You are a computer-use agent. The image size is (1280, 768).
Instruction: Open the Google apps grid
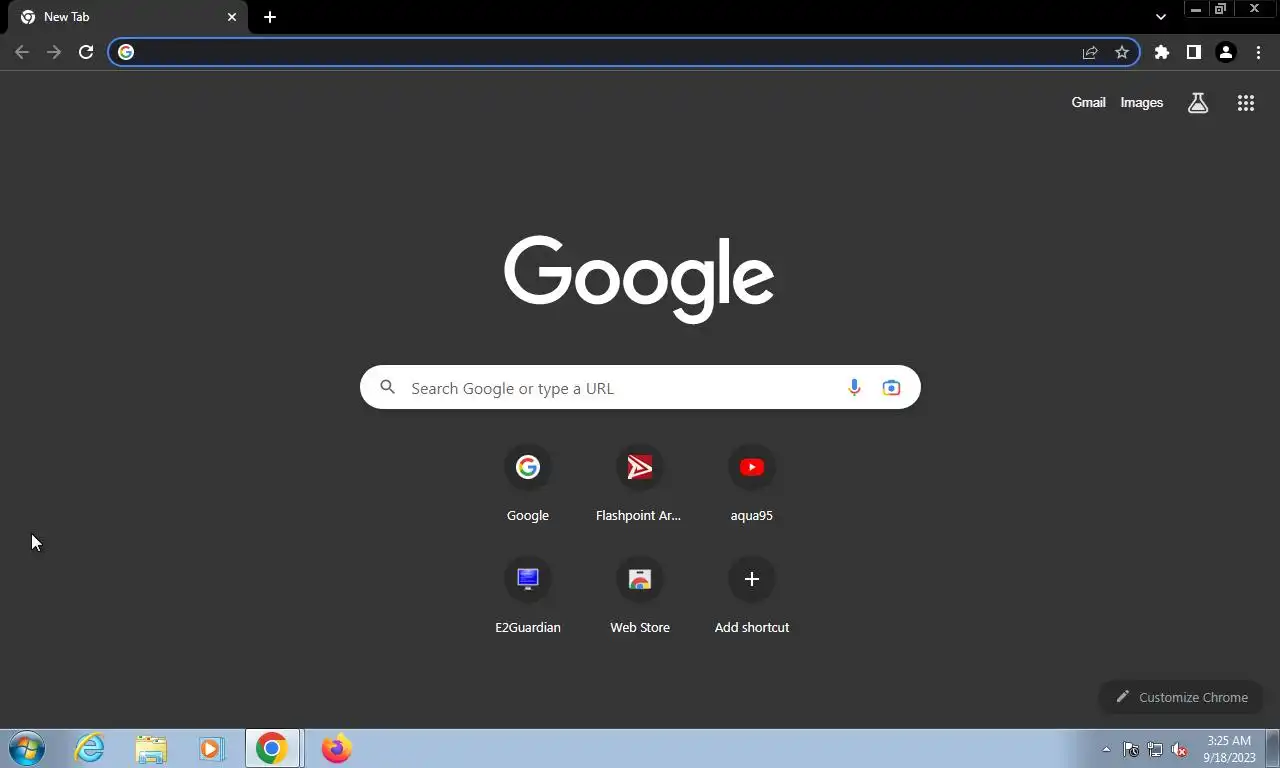click(1246, 102)
